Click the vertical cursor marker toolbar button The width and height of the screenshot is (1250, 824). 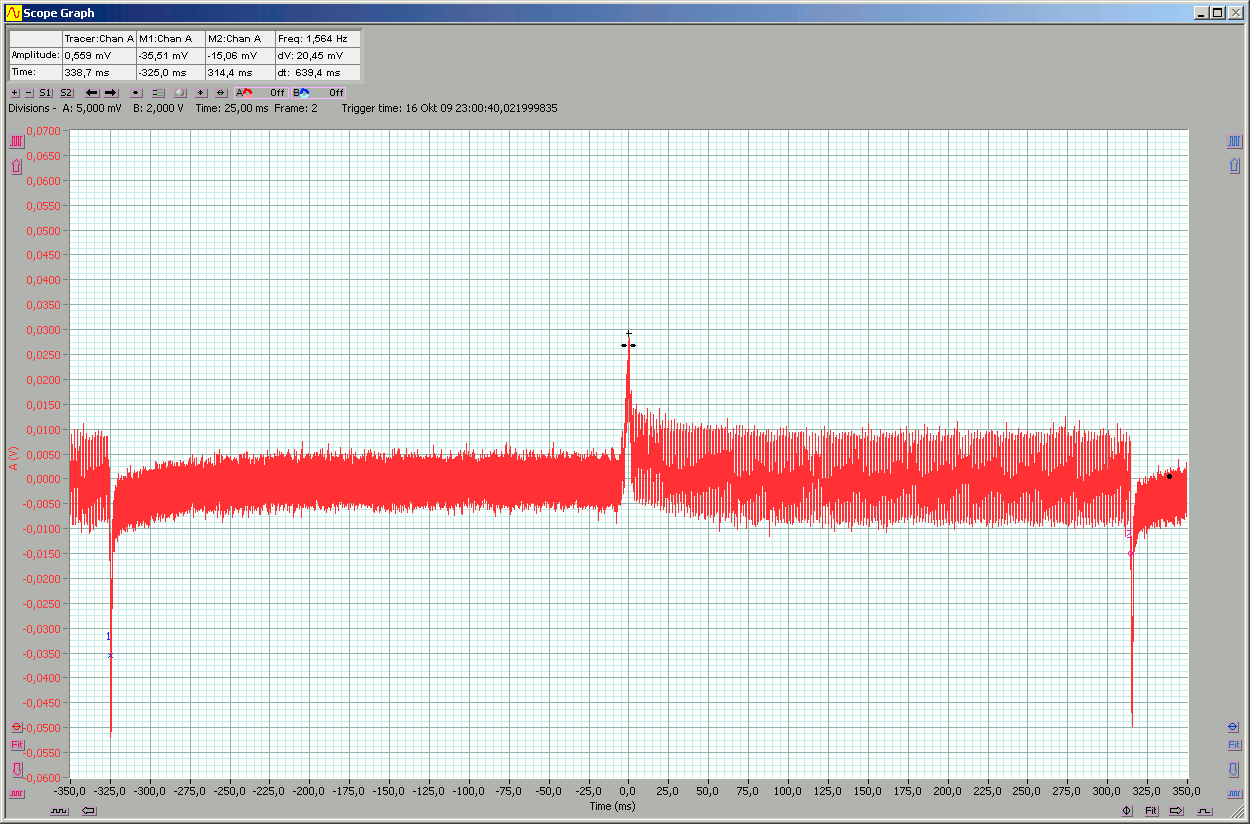pos(201,93)
